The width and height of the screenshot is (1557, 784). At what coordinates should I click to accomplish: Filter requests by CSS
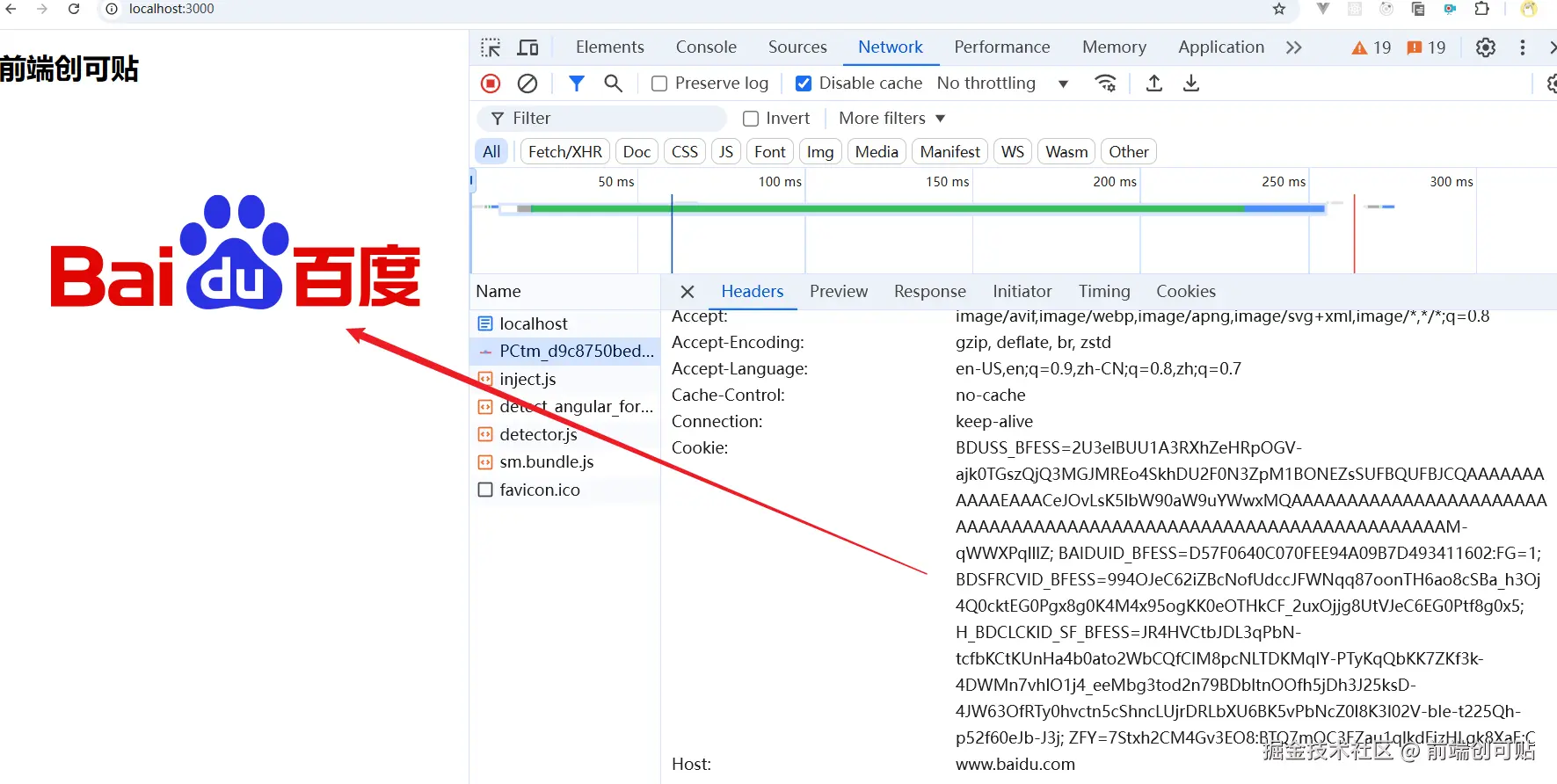(685, 152)
